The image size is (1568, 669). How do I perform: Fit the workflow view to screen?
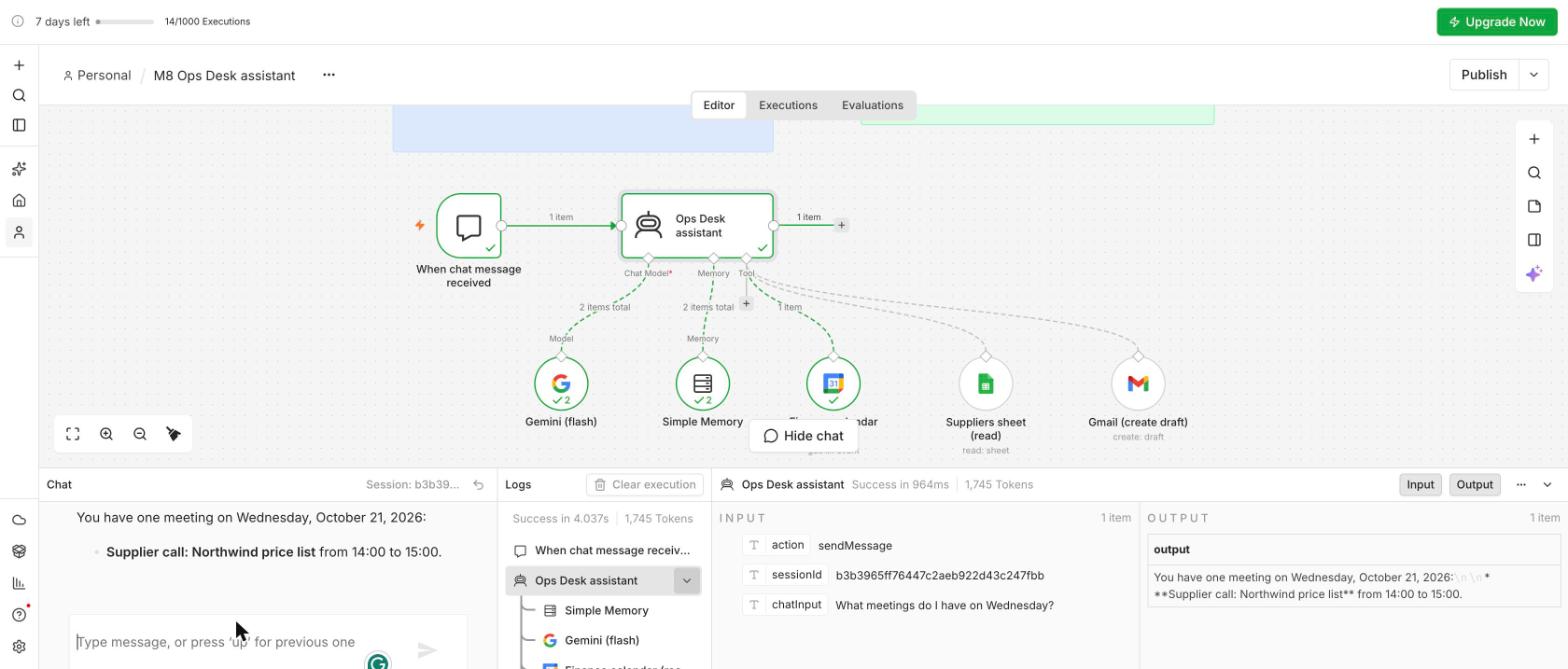(73, 434)
